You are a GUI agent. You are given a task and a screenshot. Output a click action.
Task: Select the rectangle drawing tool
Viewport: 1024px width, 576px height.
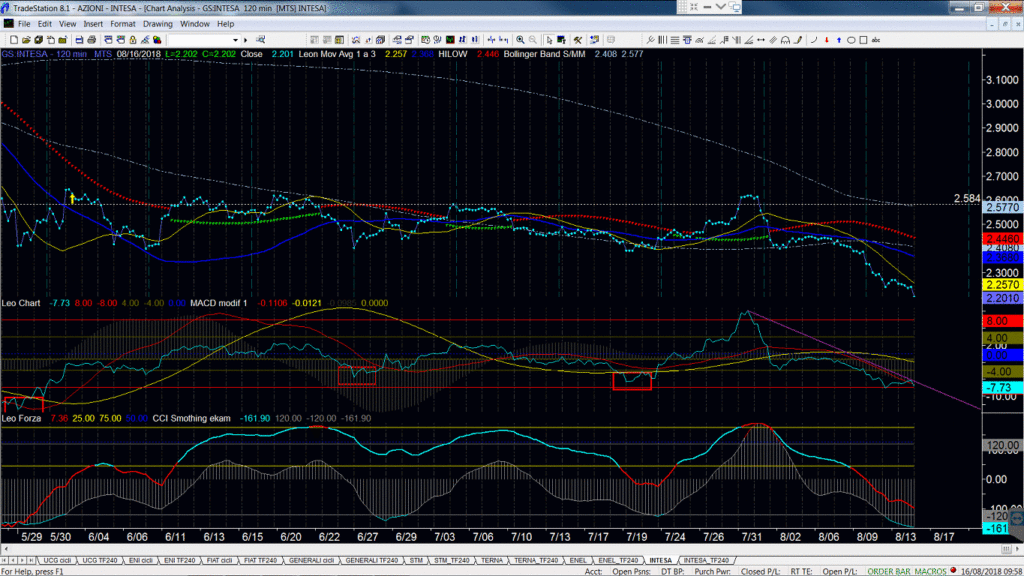pyautogui.click(x=863, y=40)
